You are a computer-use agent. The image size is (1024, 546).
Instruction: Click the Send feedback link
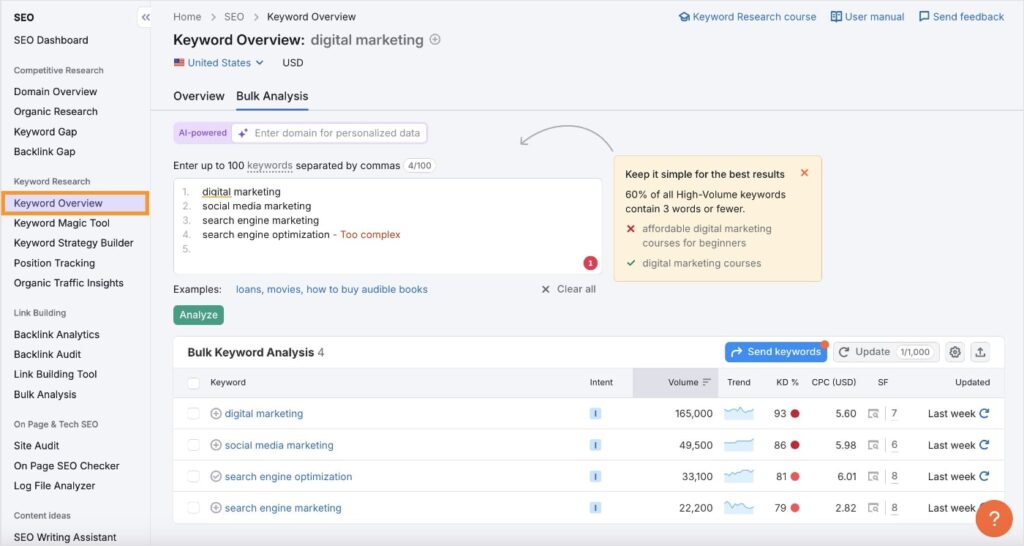coord(961,17)
